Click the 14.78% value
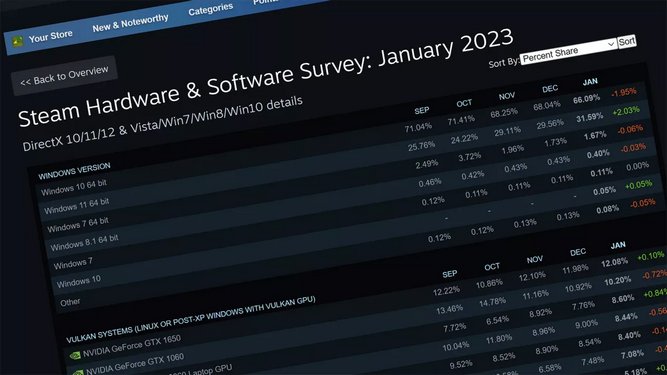Screen dimensions: 667x375 pos(493,302)
